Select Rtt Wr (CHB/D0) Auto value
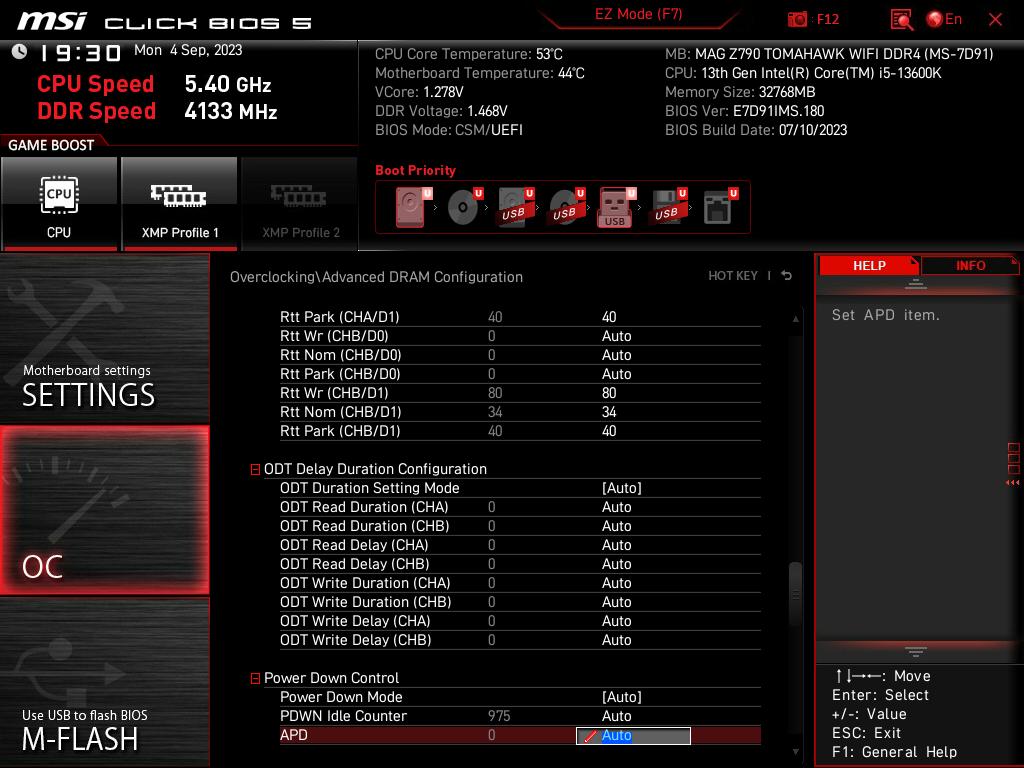Viewport: 1024px width, 768px height. [x=616, y=336]
